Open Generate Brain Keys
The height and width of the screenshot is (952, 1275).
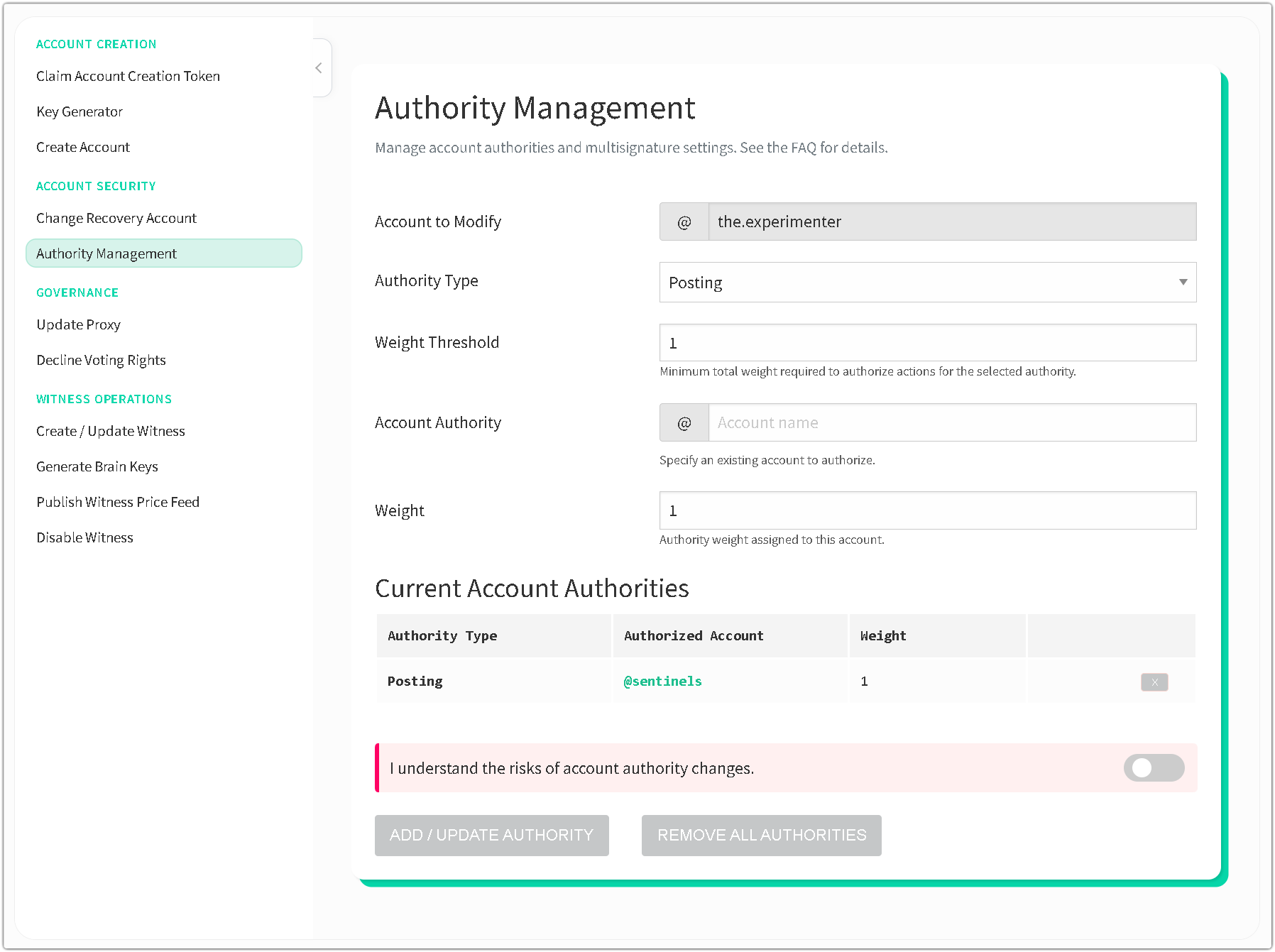(97, 466)
